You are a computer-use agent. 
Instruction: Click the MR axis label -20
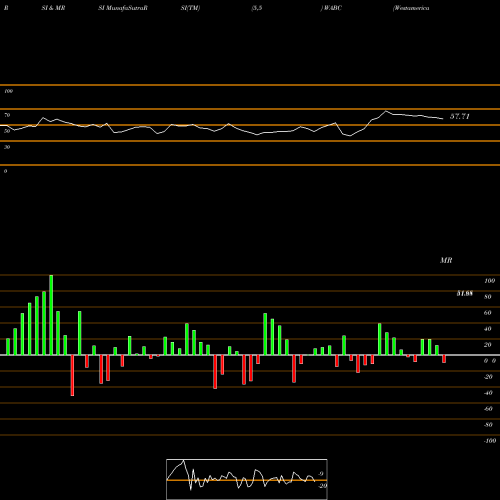[488, 377]
